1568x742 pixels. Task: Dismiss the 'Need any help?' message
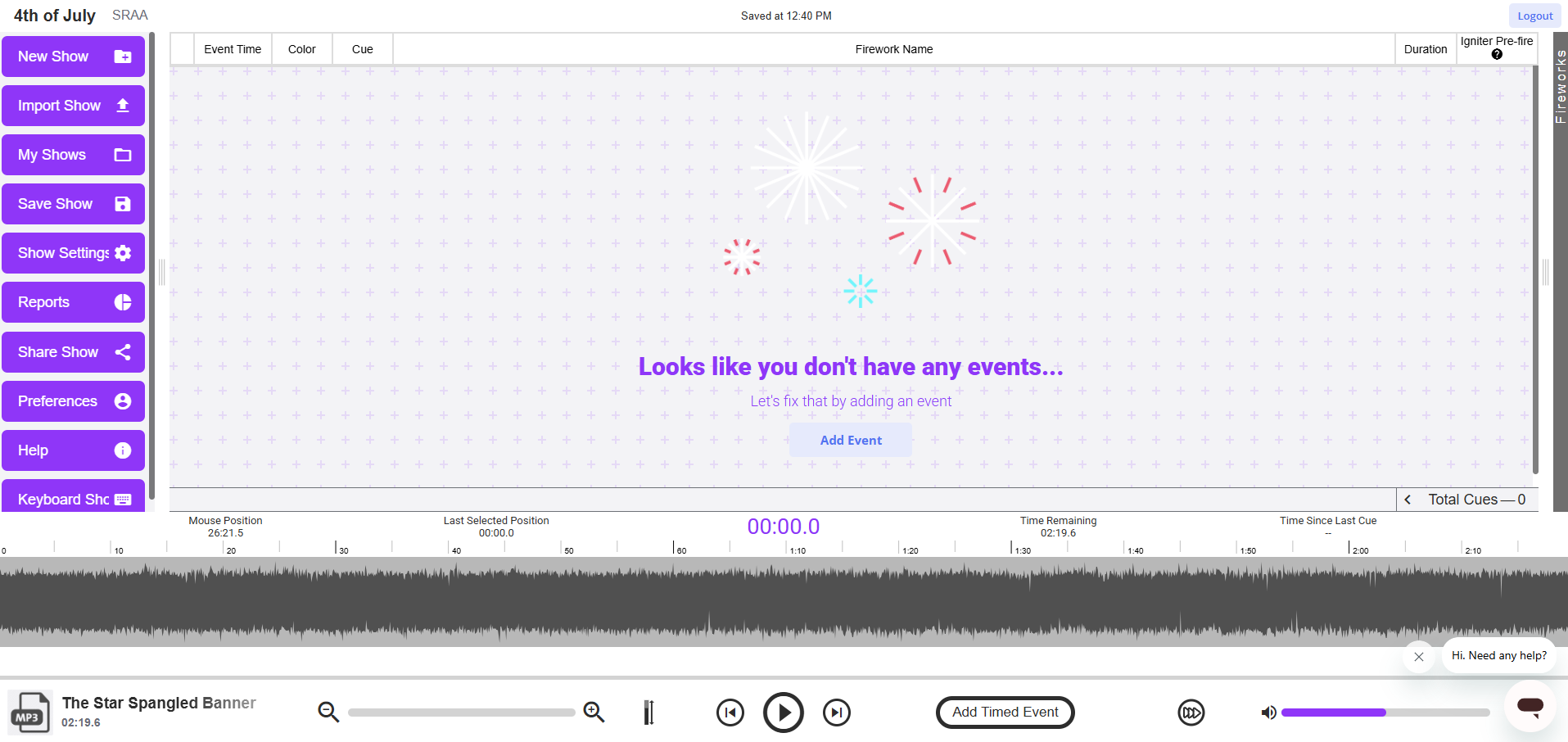(x=1418, y=656)
